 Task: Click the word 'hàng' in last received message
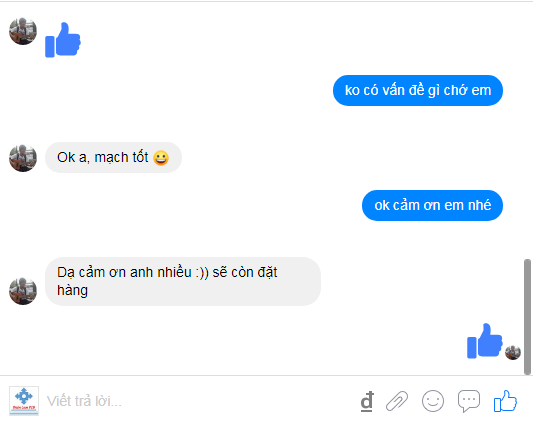coord(72,291)
